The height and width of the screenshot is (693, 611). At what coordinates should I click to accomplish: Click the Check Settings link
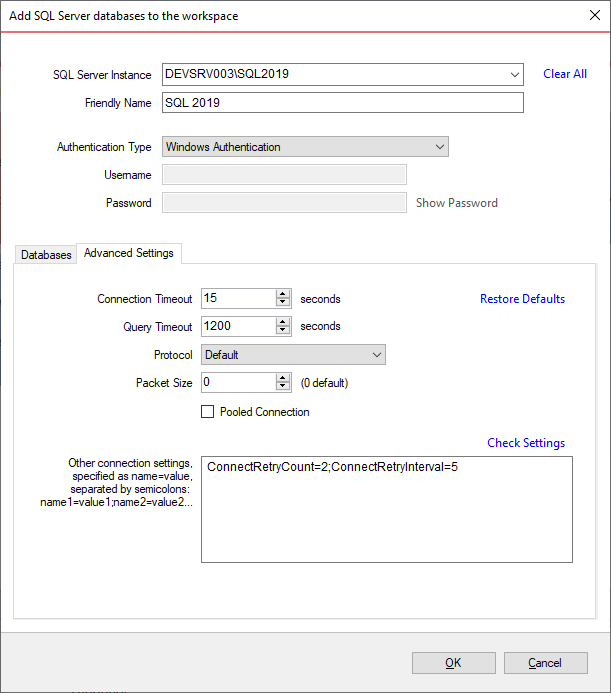(526, 443)
